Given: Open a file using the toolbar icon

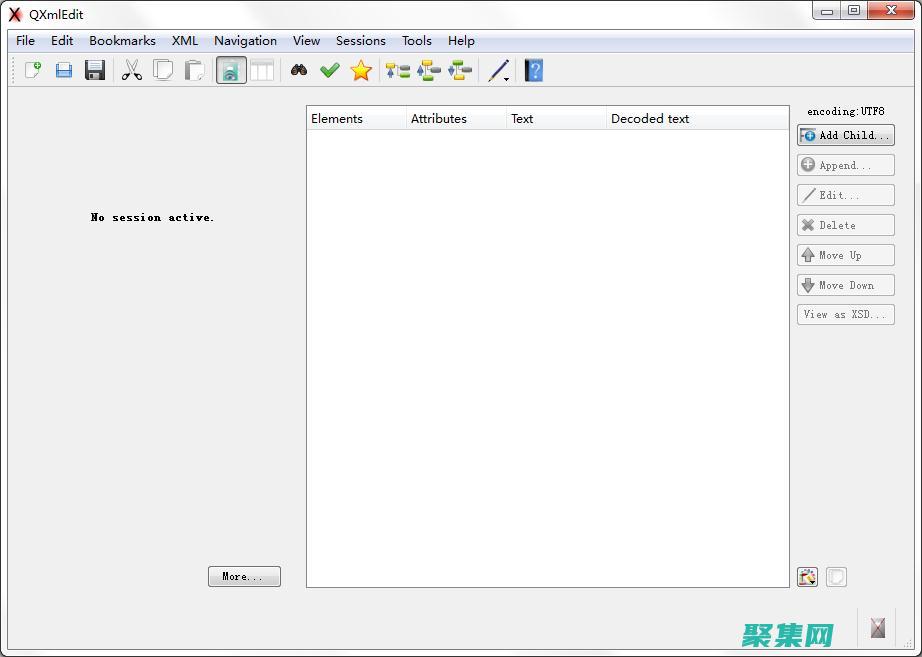Looking at the screenshot, I should point(63,70).
